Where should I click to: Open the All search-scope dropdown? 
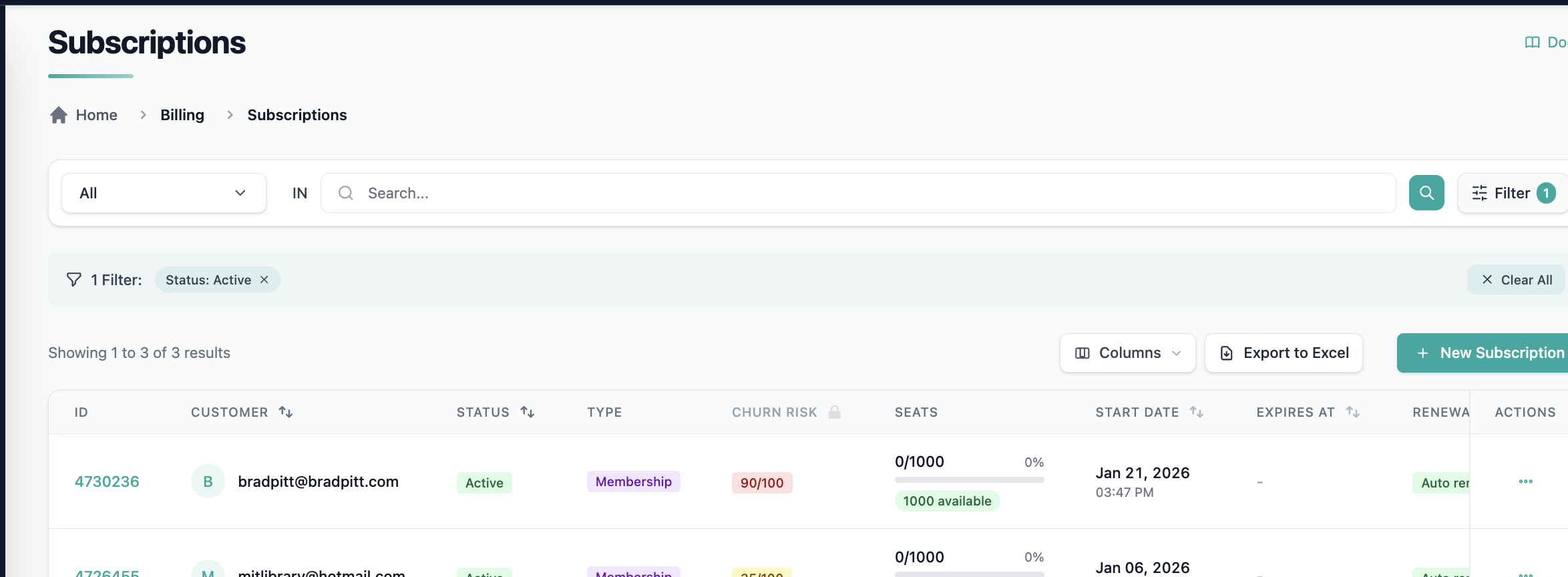point(164,193)
